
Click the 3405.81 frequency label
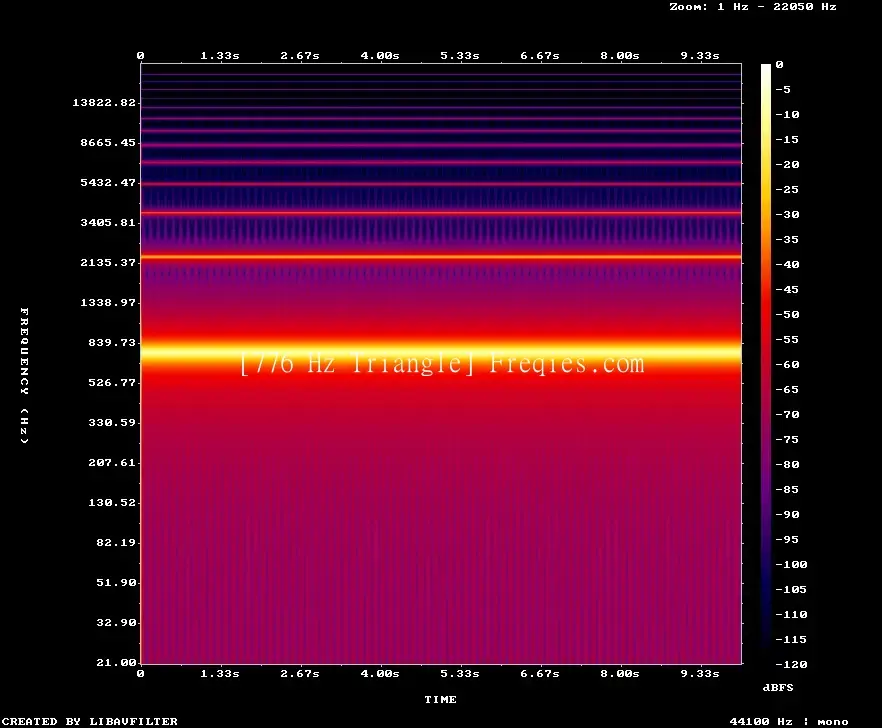point(108,222)
